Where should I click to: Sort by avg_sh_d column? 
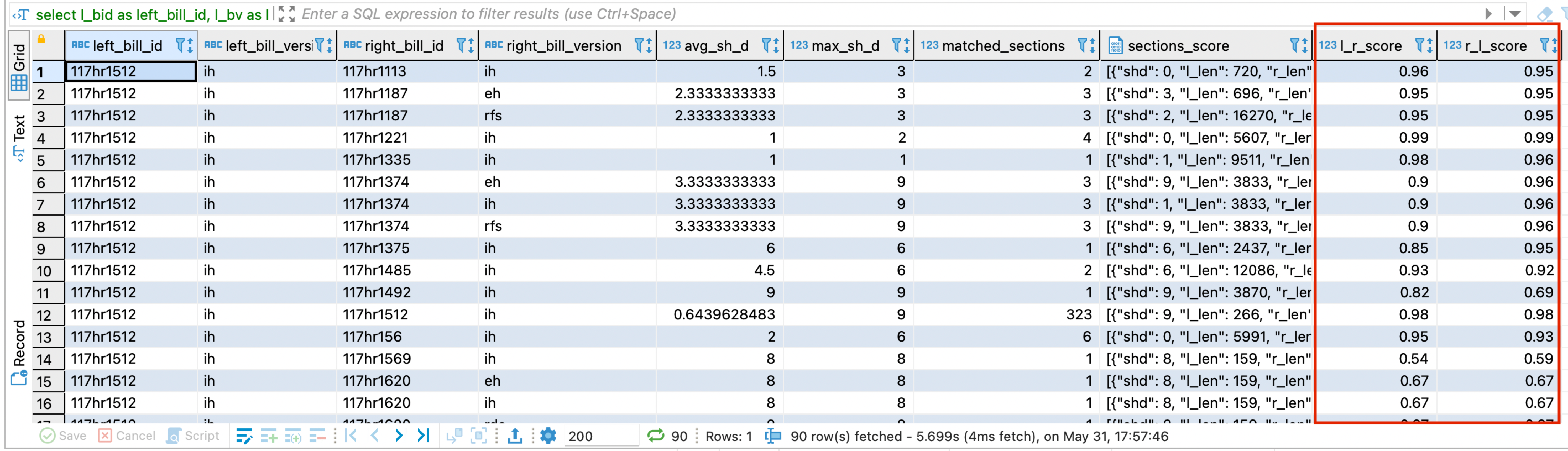click(x=776, y=46)
